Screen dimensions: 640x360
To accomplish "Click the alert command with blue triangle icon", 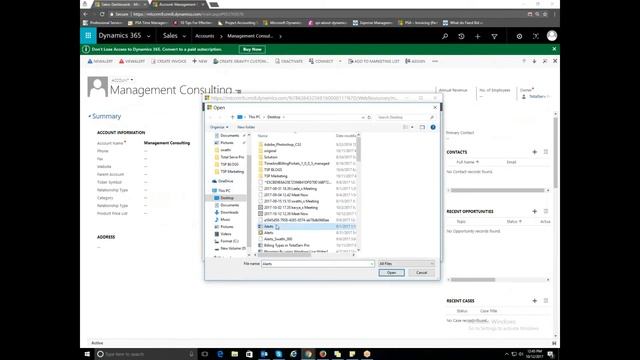I will (x=100, y=61).
